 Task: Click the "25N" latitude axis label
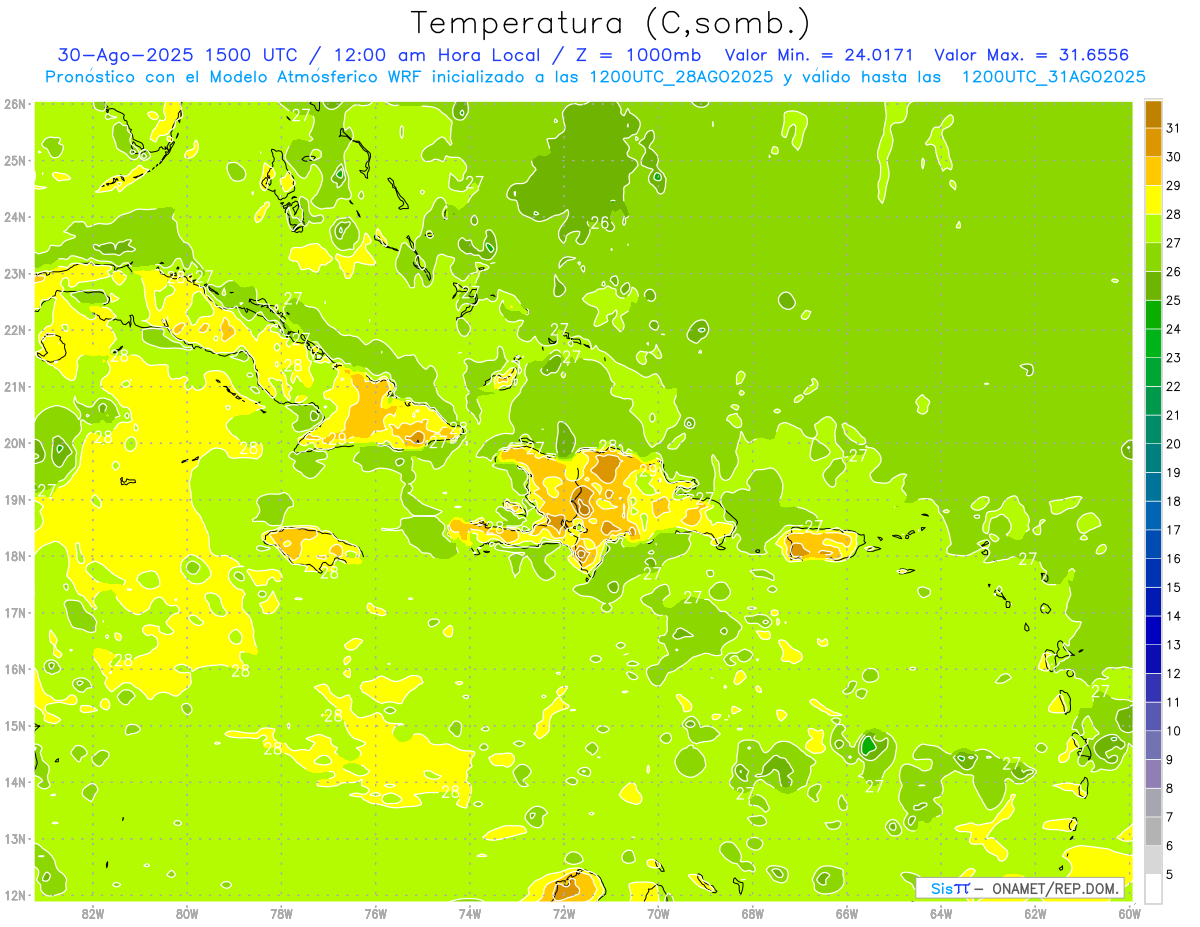coord(15,160)
